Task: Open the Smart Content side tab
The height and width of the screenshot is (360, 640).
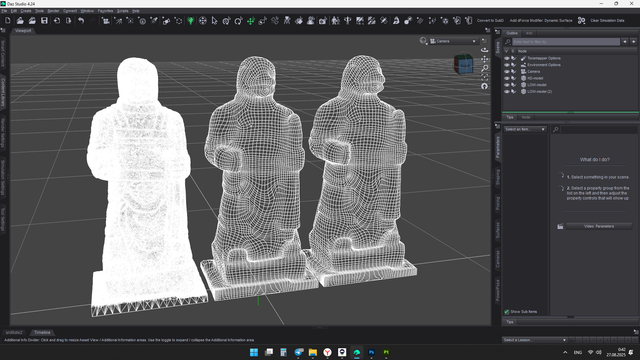Action: click(x=3, y=53)
